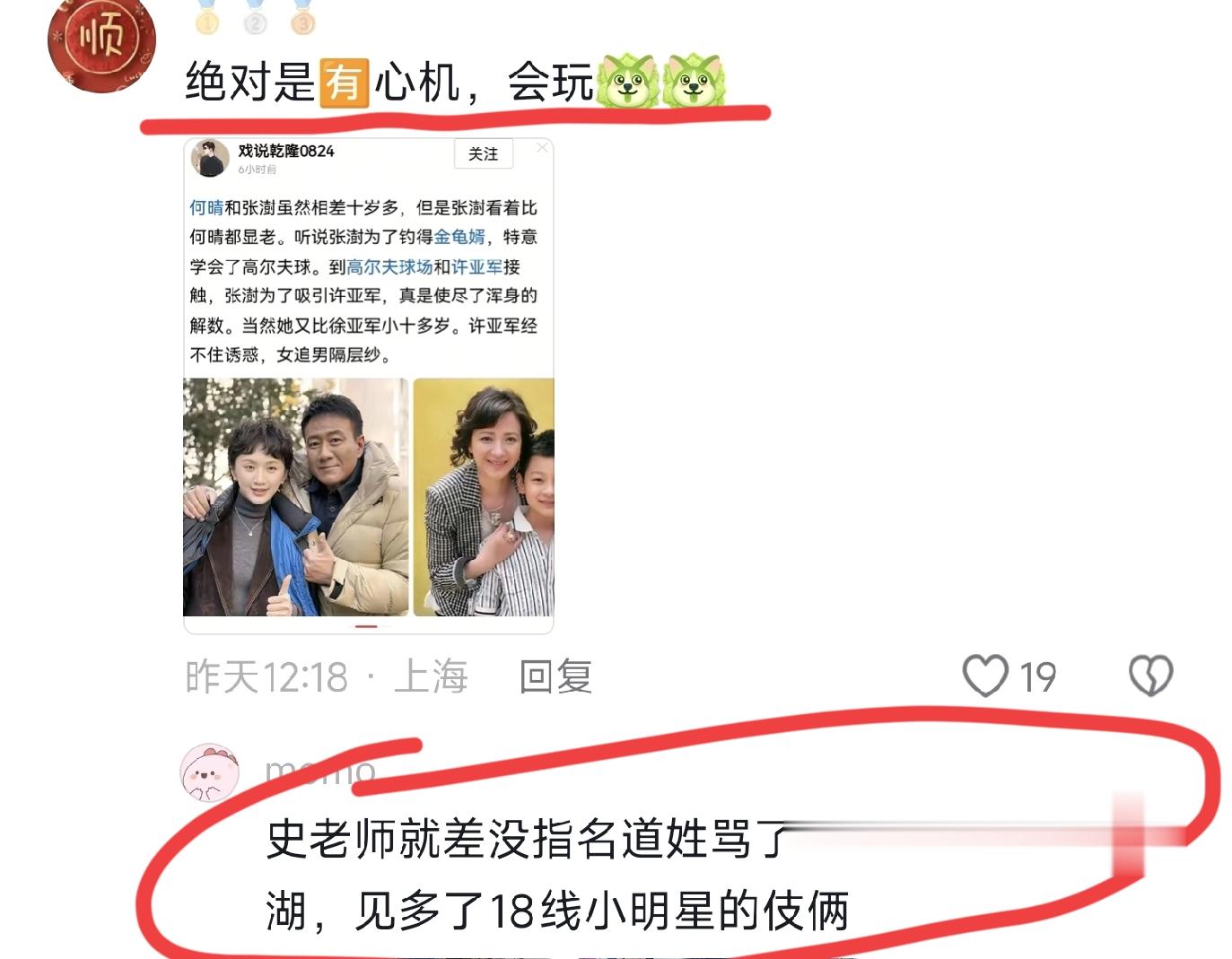Click the 19 like count
The width and height of the screenshot is (1232, 959).
1038,677
